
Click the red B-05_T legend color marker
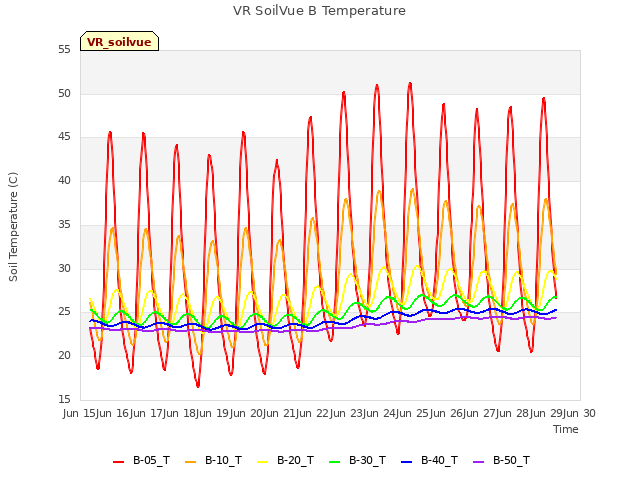(x=118, y=462)
